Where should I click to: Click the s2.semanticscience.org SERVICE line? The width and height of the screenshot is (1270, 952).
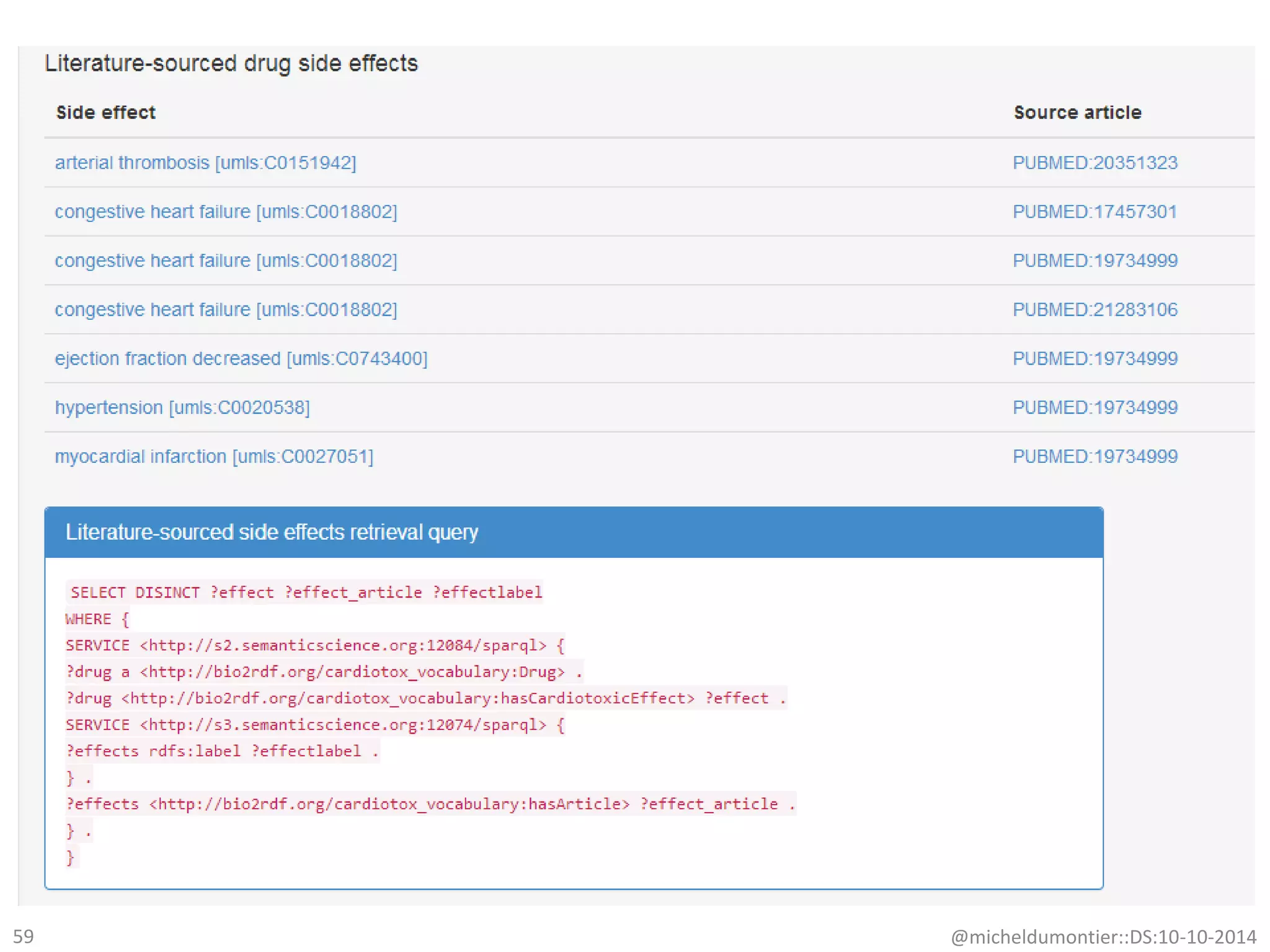pos(315,646)
